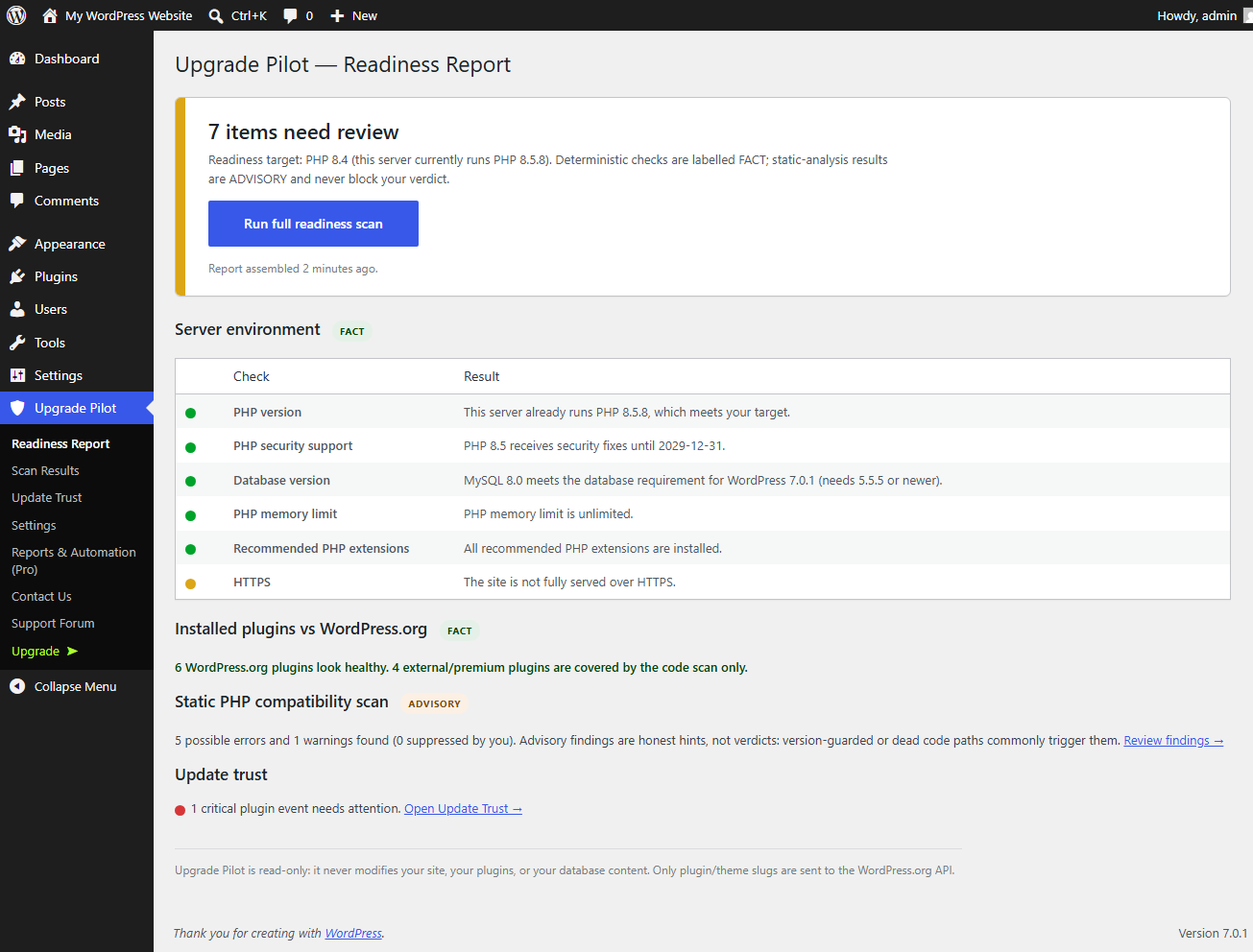Click Collapse Menu
This screenshot has height=952, width=1253.
[x=77, y=686]
